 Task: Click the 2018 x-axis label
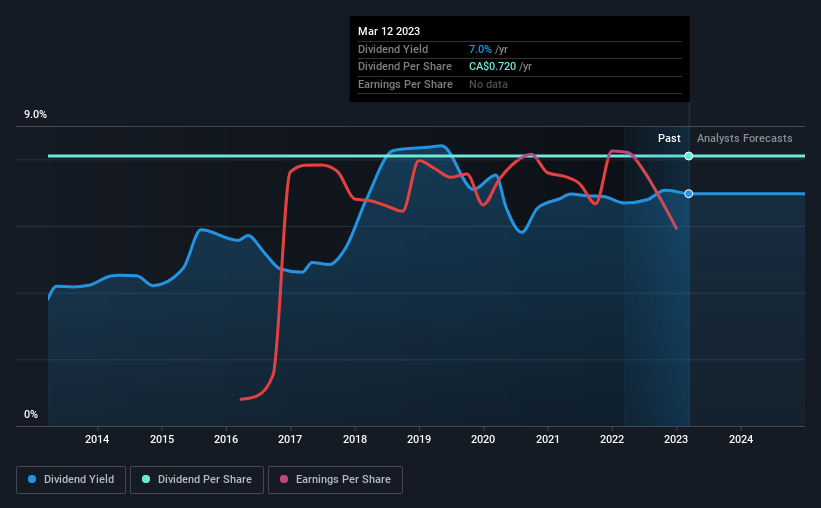354,439
